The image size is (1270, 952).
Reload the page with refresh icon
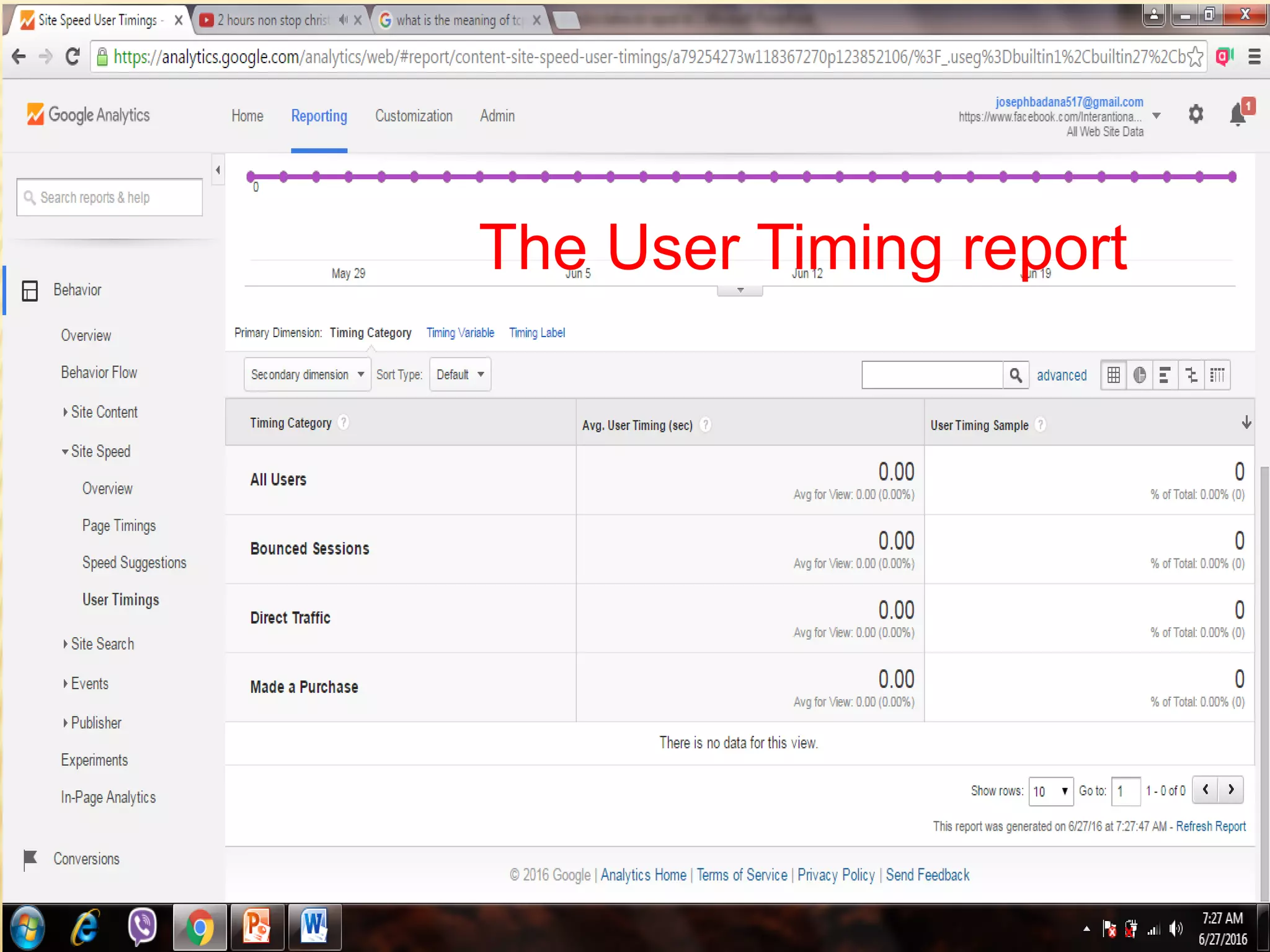click(x=73, y=57)
